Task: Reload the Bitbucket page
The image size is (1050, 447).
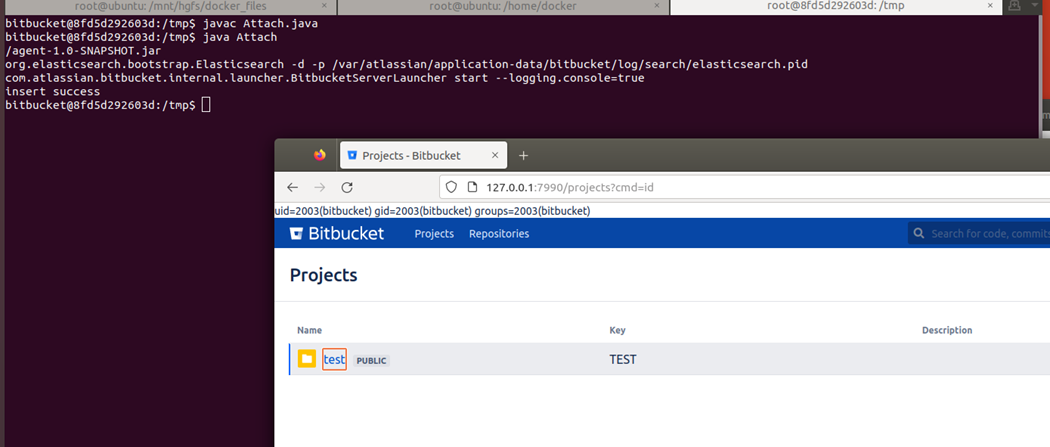Action: 347,187
